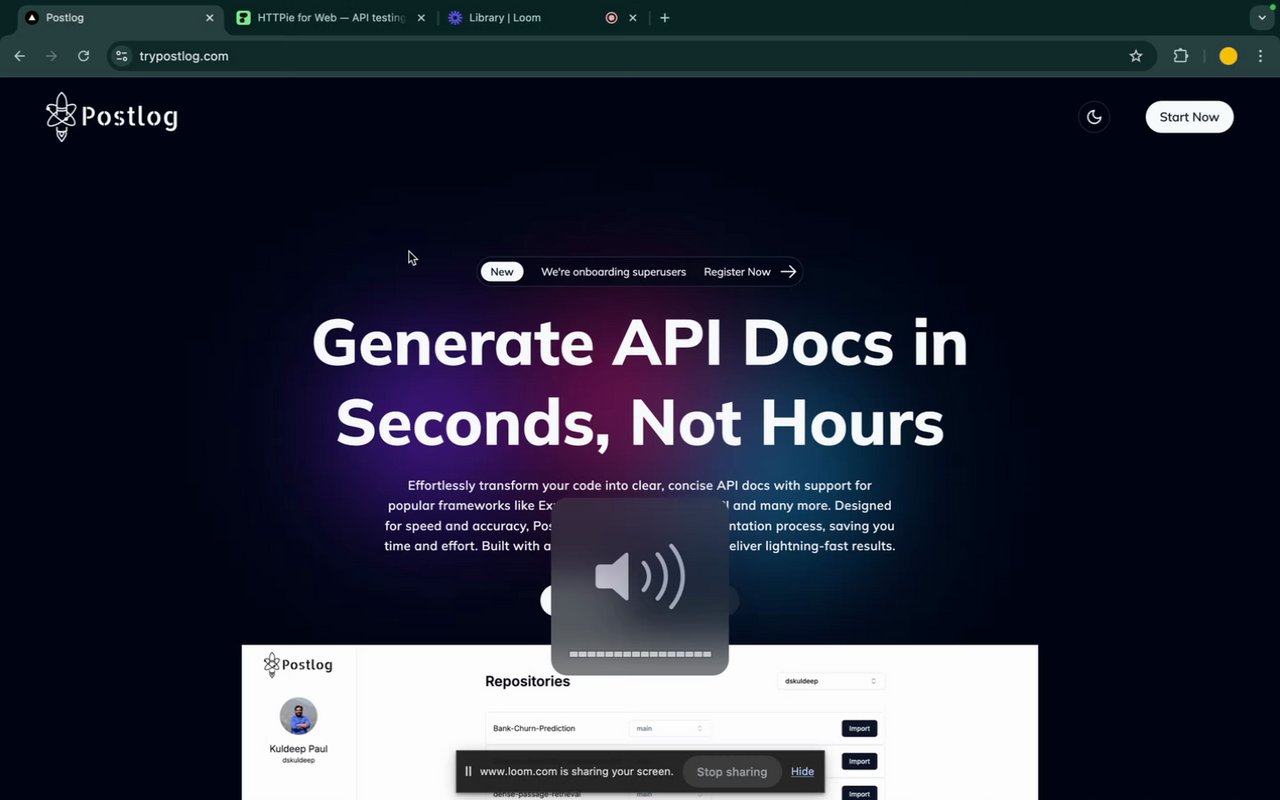Click "Bank-Churn-Prediction" repository name
This screenshot has width=1280, height=800.
point(534,728)
